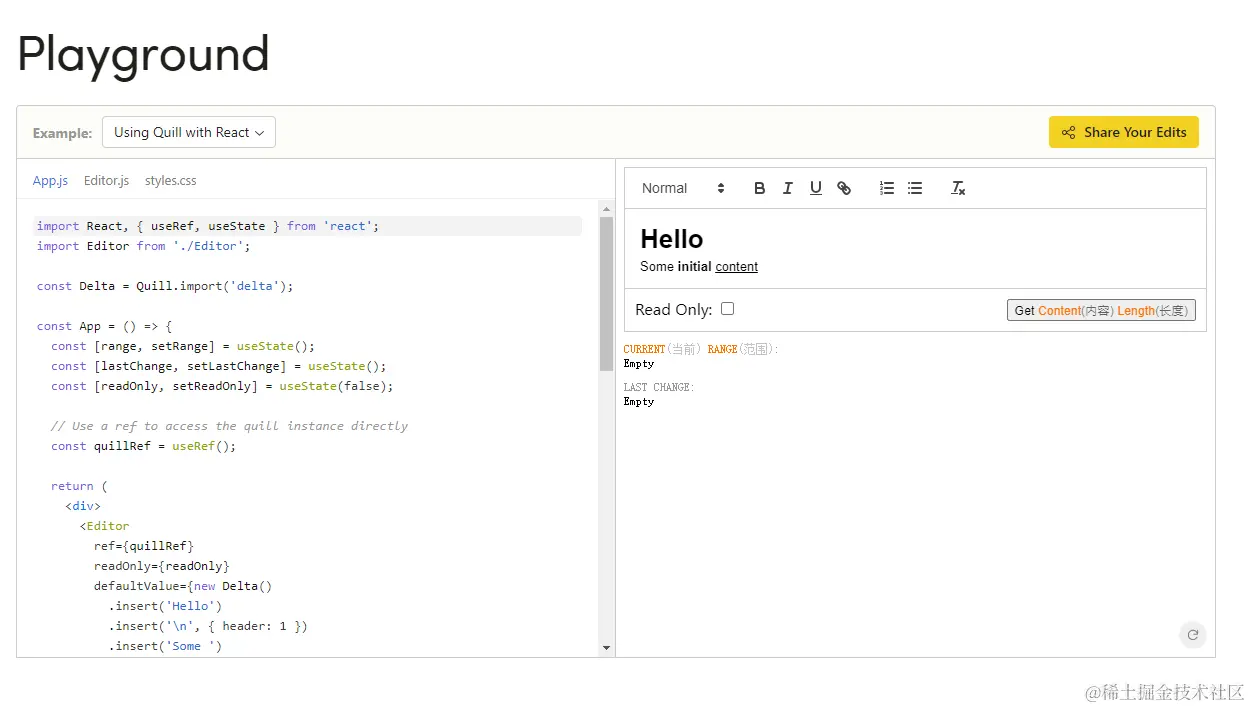Clear text formatting with the Tx icon

pos(958,188)
